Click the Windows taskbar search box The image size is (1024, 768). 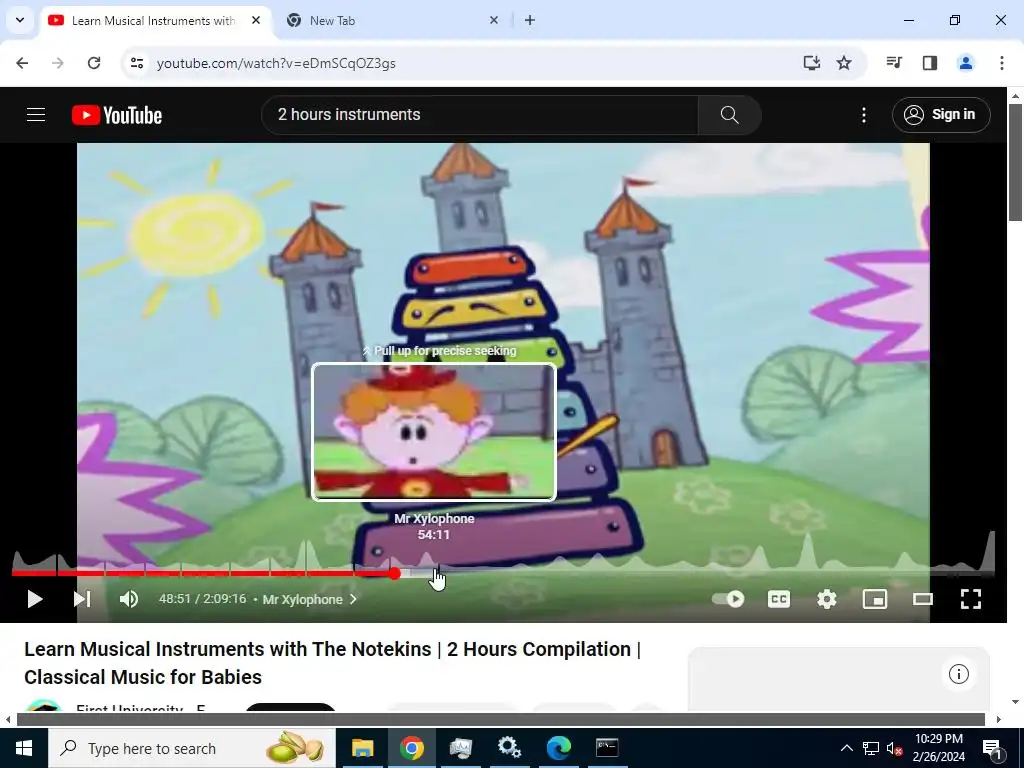tap(192, 748)
